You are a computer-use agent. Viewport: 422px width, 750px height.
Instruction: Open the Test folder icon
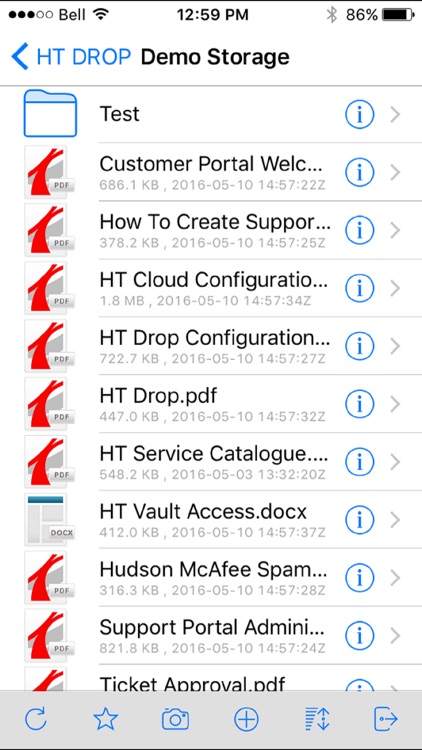tap(50, 114)
